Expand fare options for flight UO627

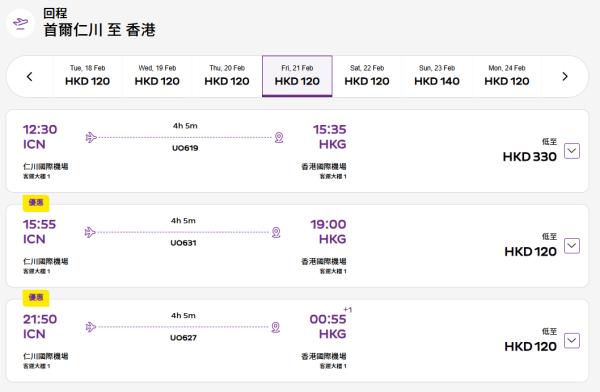pyautogui.click(x=572, y=341)
